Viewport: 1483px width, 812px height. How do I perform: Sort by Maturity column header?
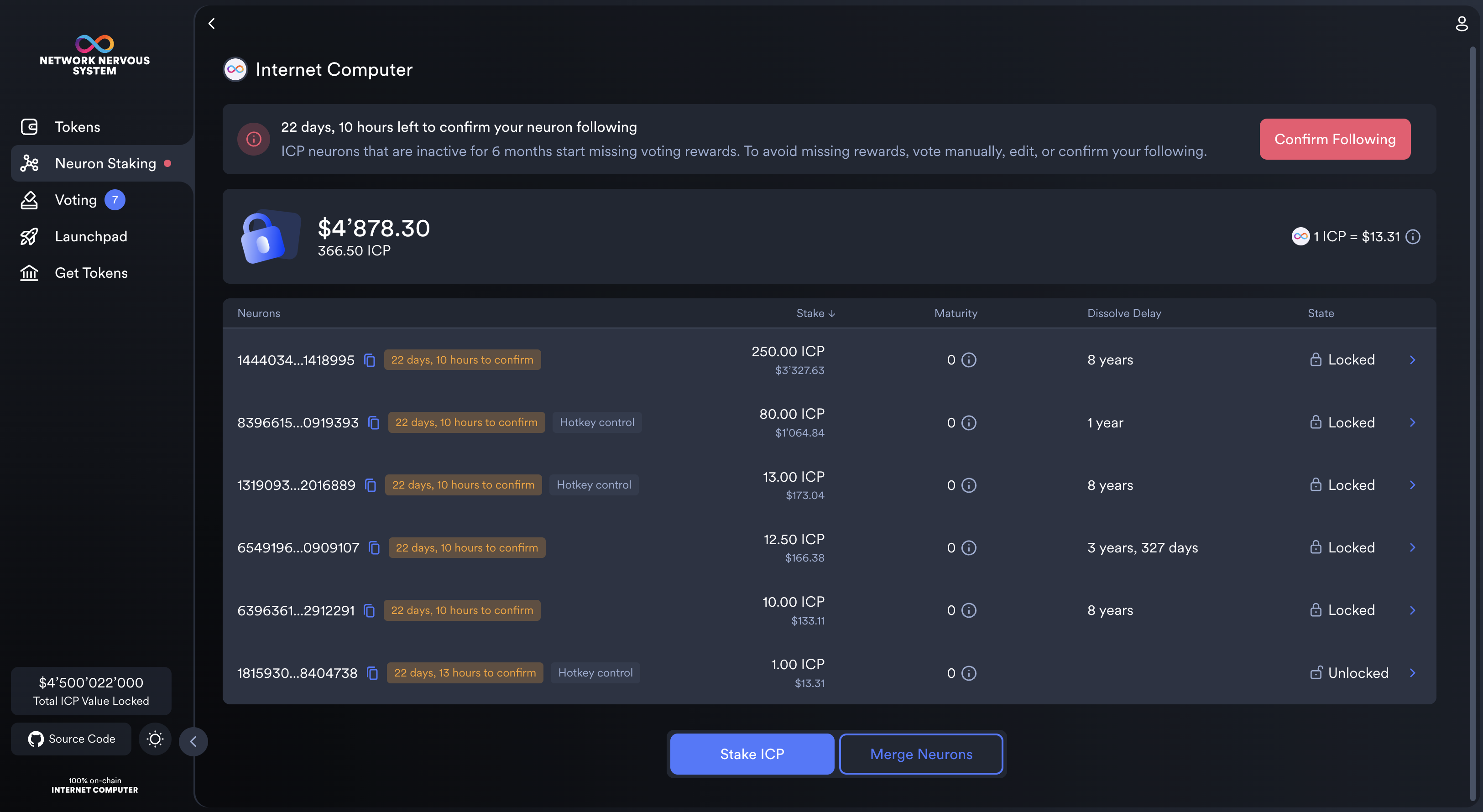tap(956, 313)
